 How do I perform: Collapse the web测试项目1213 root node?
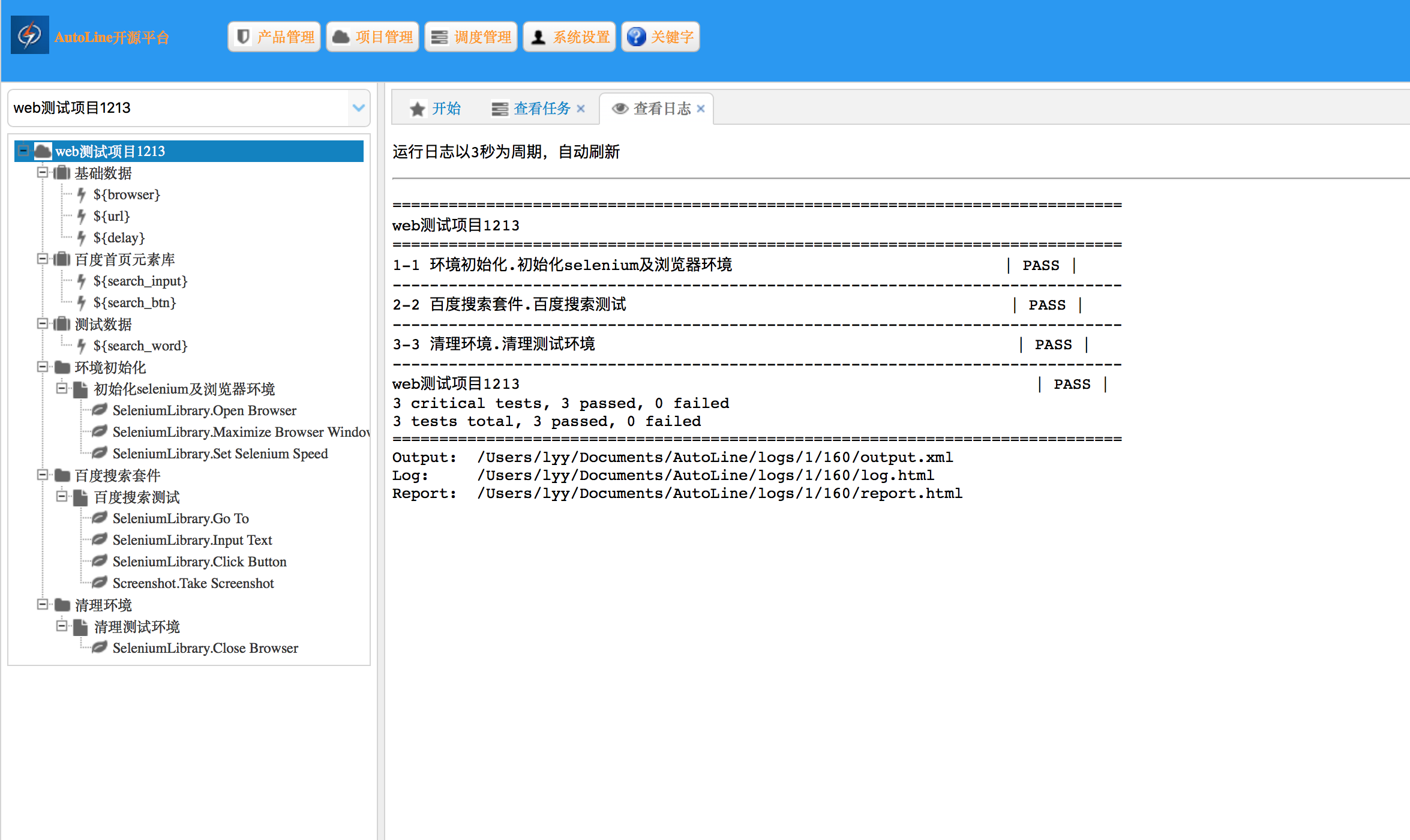pos(23,151)
